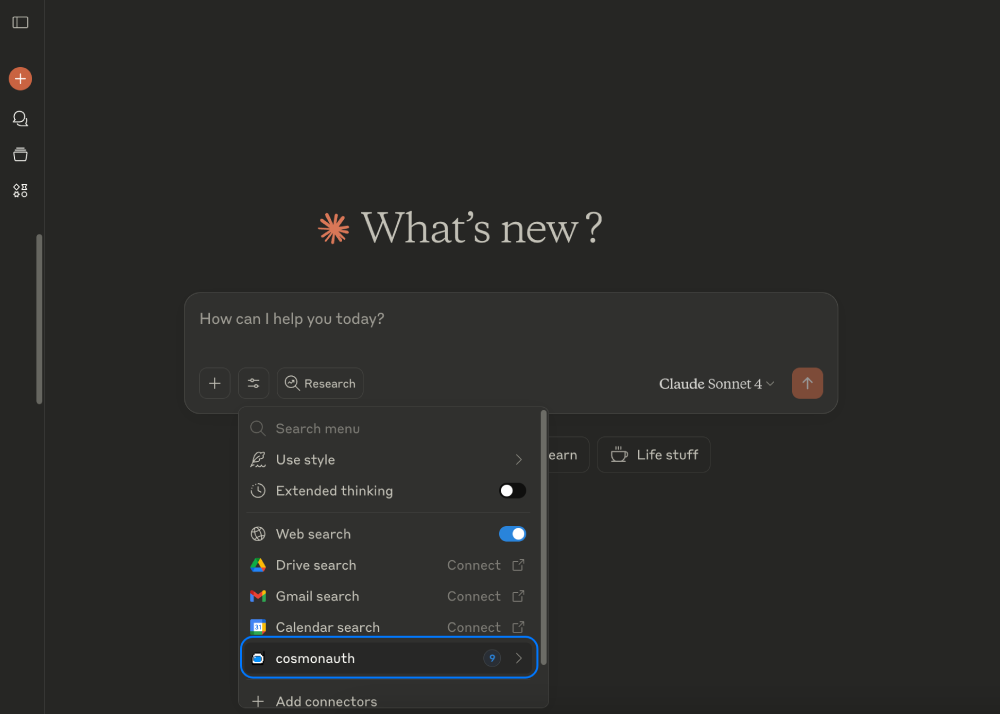Click the Web search globe icon

(258, 534)
